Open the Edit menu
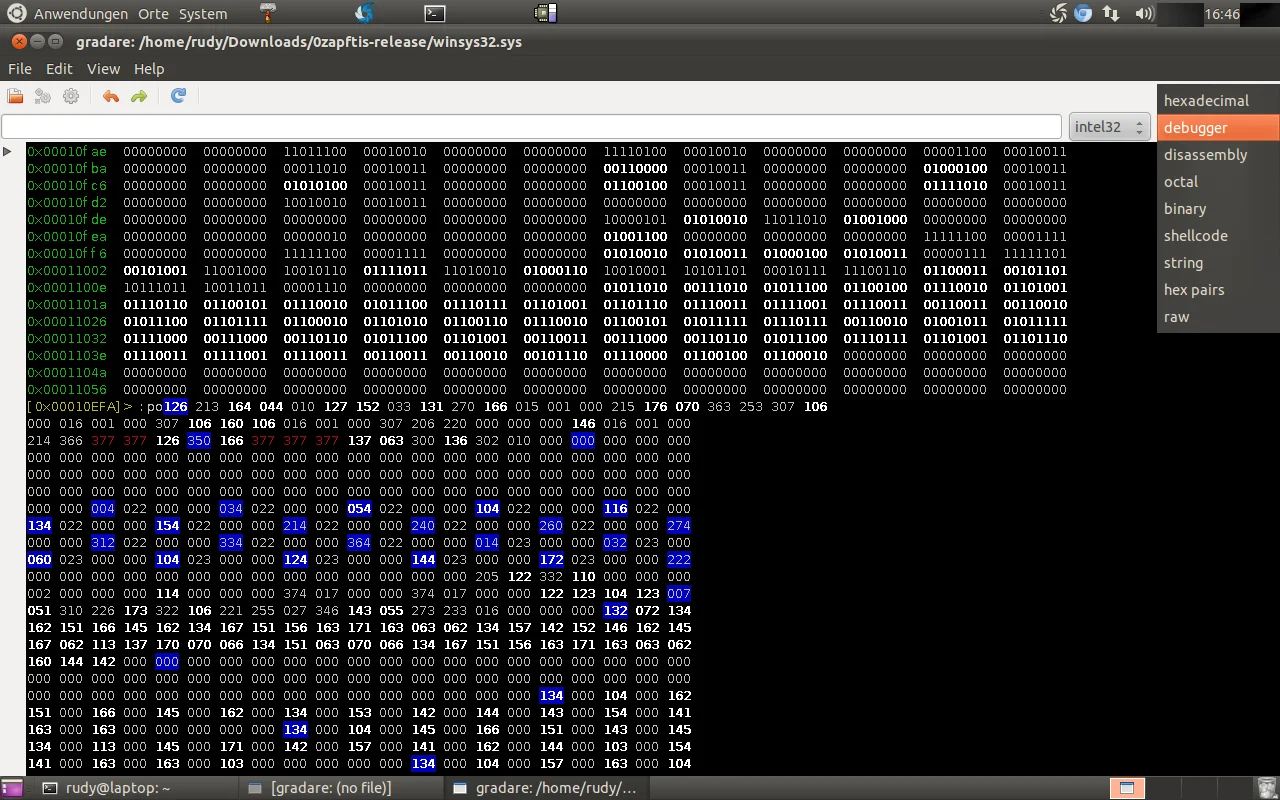 pyautogui.click(x=59, y=69)
